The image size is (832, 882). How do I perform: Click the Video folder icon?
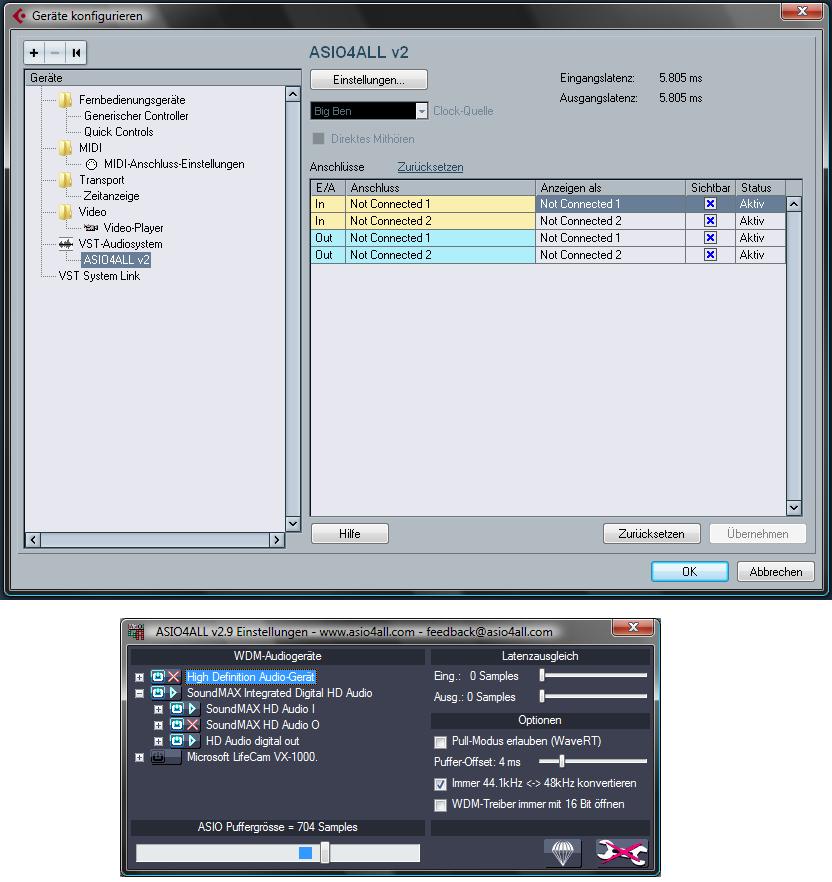65,212
